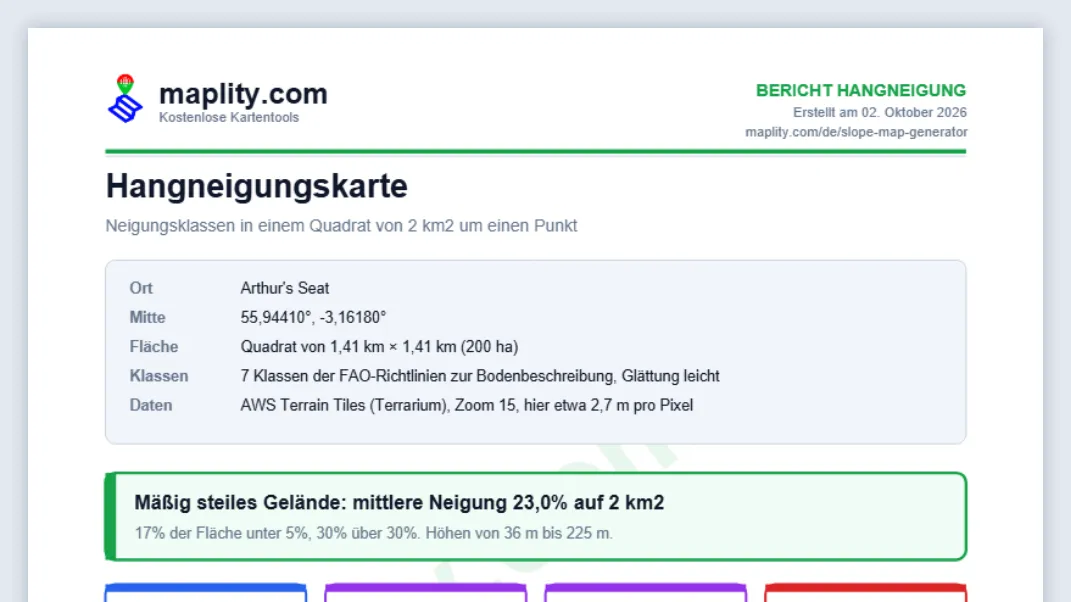Click the 'Mäßig steiles Gelände' summary headline
1071x602 pixels.
399,503
